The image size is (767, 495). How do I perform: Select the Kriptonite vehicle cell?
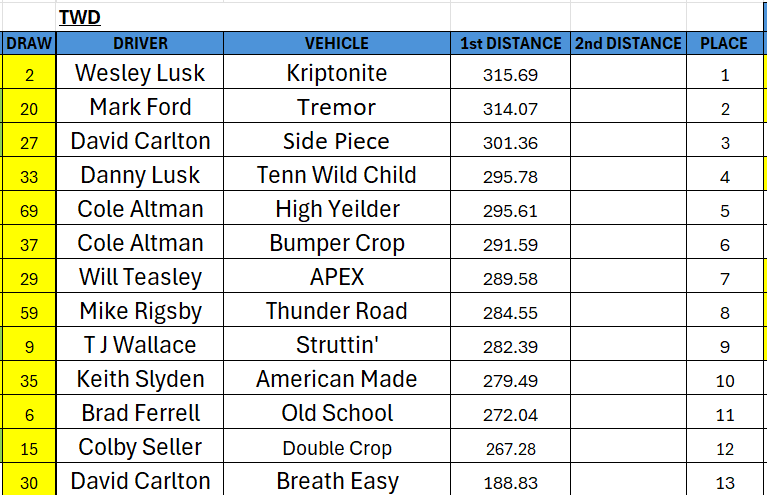336,73
